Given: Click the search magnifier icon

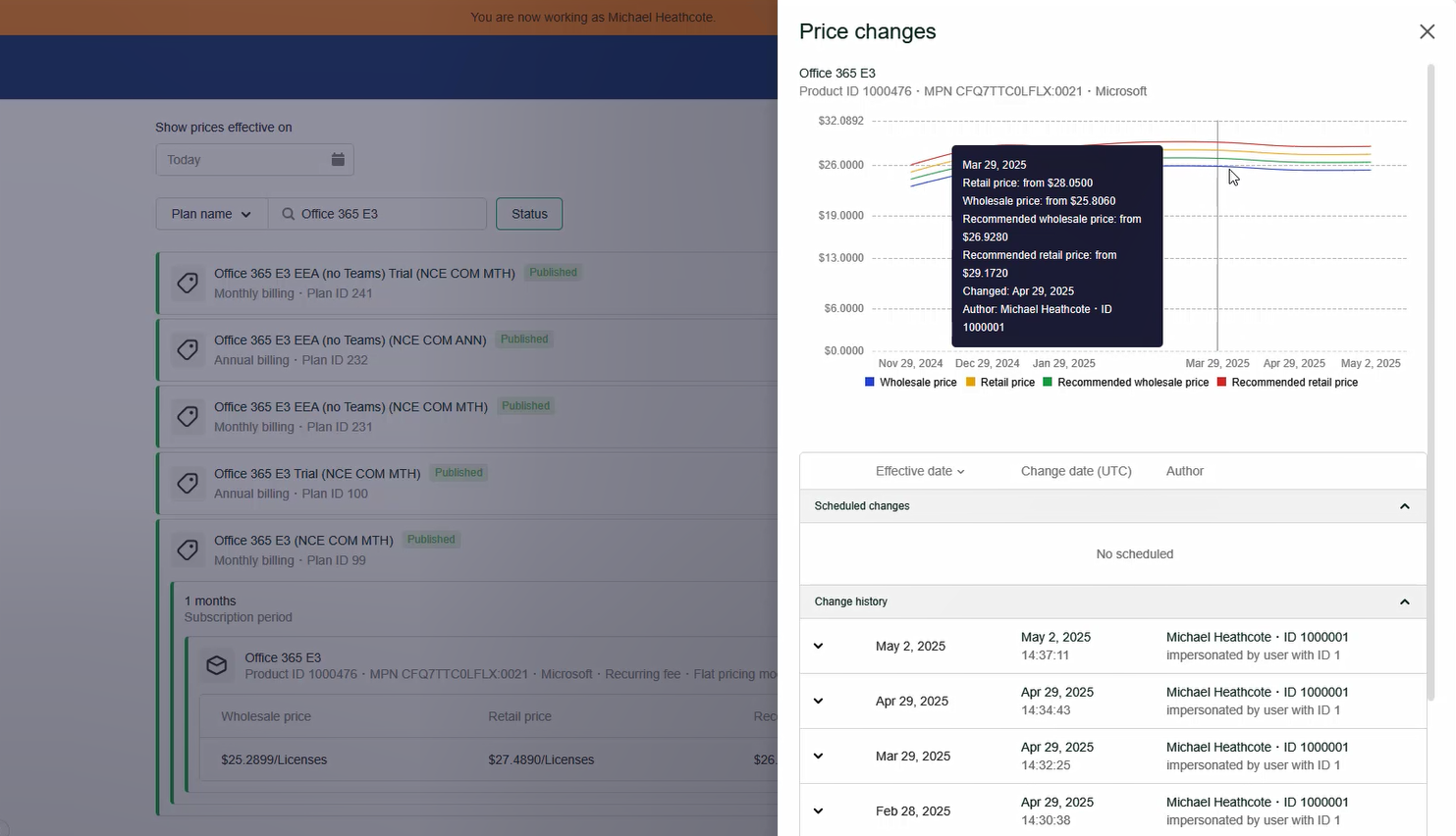Looking at the screenshot, I should 289,214.
